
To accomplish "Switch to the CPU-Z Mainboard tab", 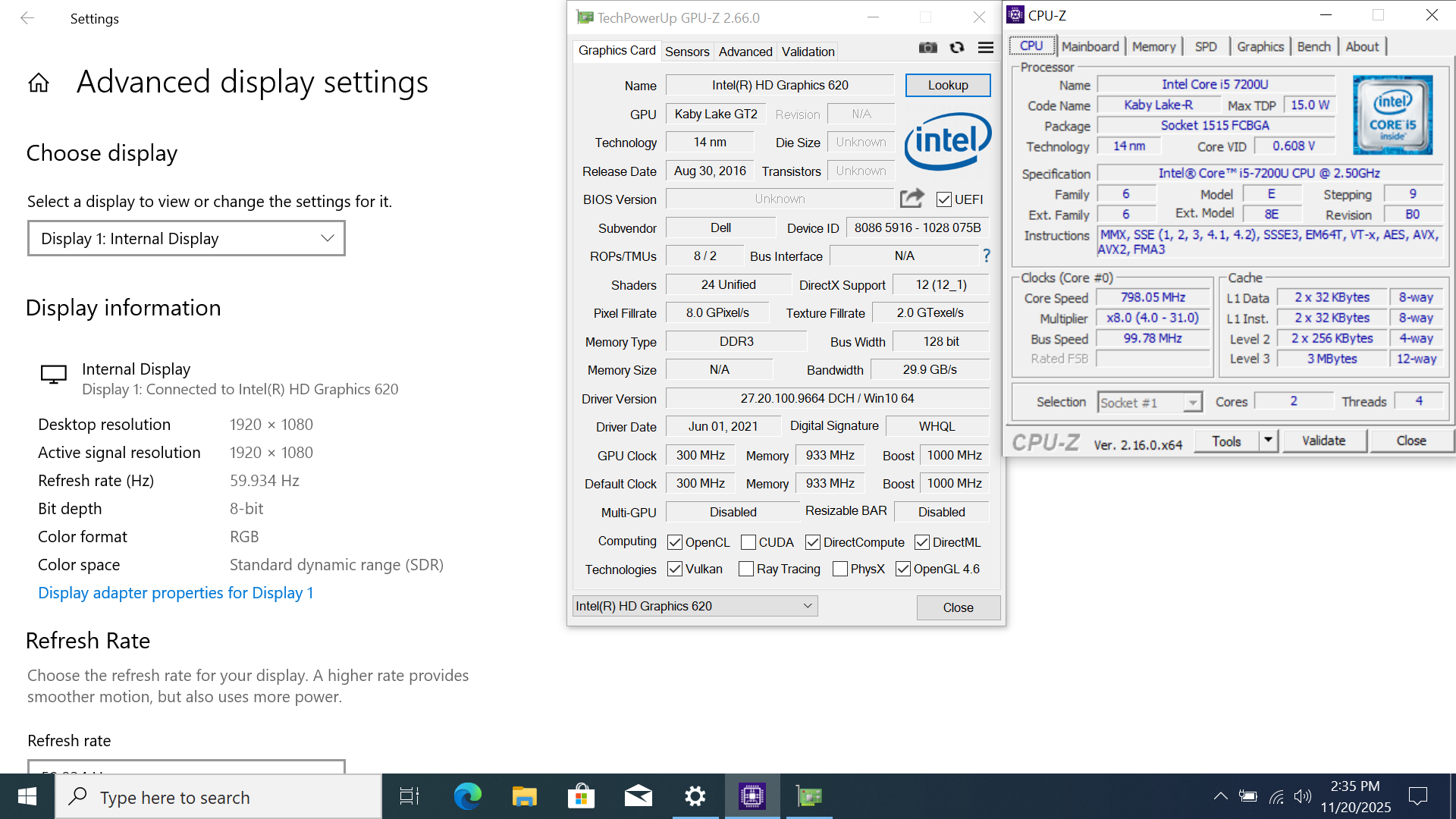I will click(1090, 46).
